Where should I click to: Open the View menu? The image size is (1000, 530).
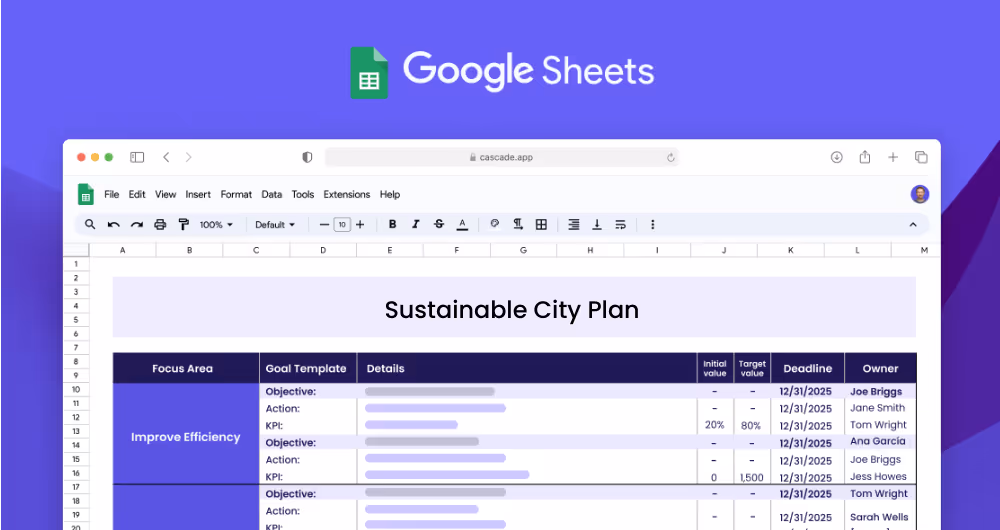[166, 195]
